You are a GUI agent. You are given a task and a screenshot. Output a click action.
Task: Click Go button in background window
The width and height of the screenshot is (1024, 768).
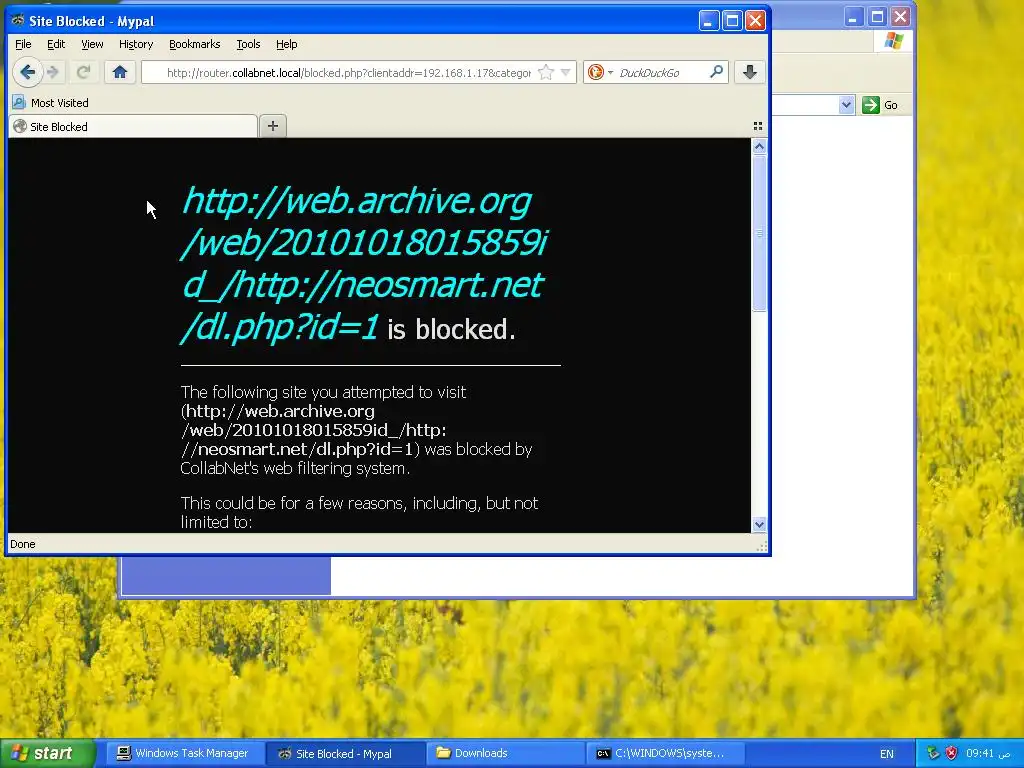[x=880, y=104]
